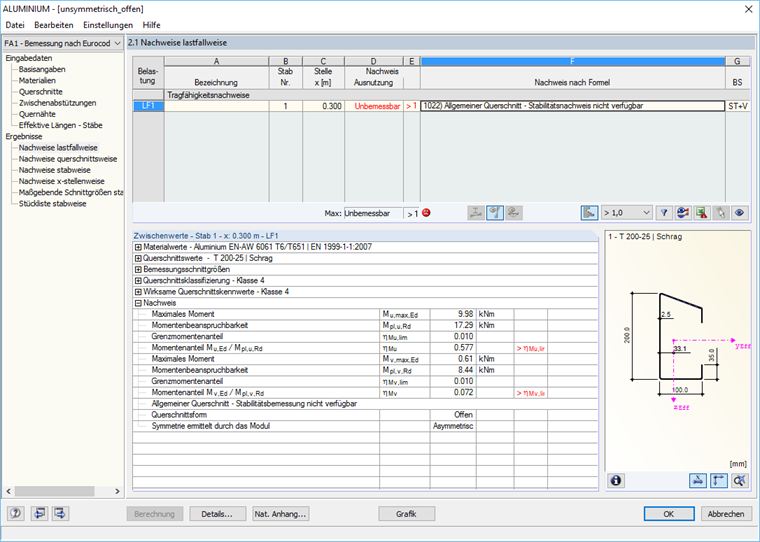This screenshot has width=760, height=542.
Task: Open the Einstellungen menu
Action: pos(108,25)
